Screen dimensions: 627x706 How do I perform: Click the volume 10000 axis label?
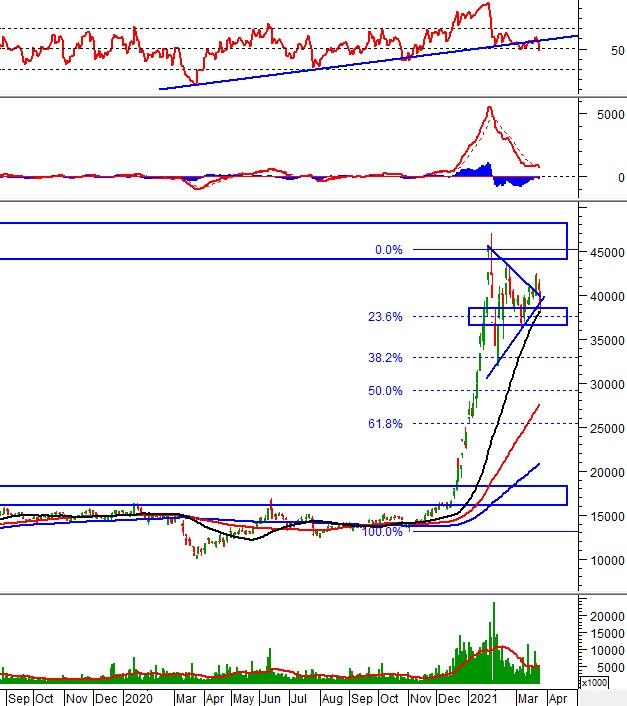(607, 651)
